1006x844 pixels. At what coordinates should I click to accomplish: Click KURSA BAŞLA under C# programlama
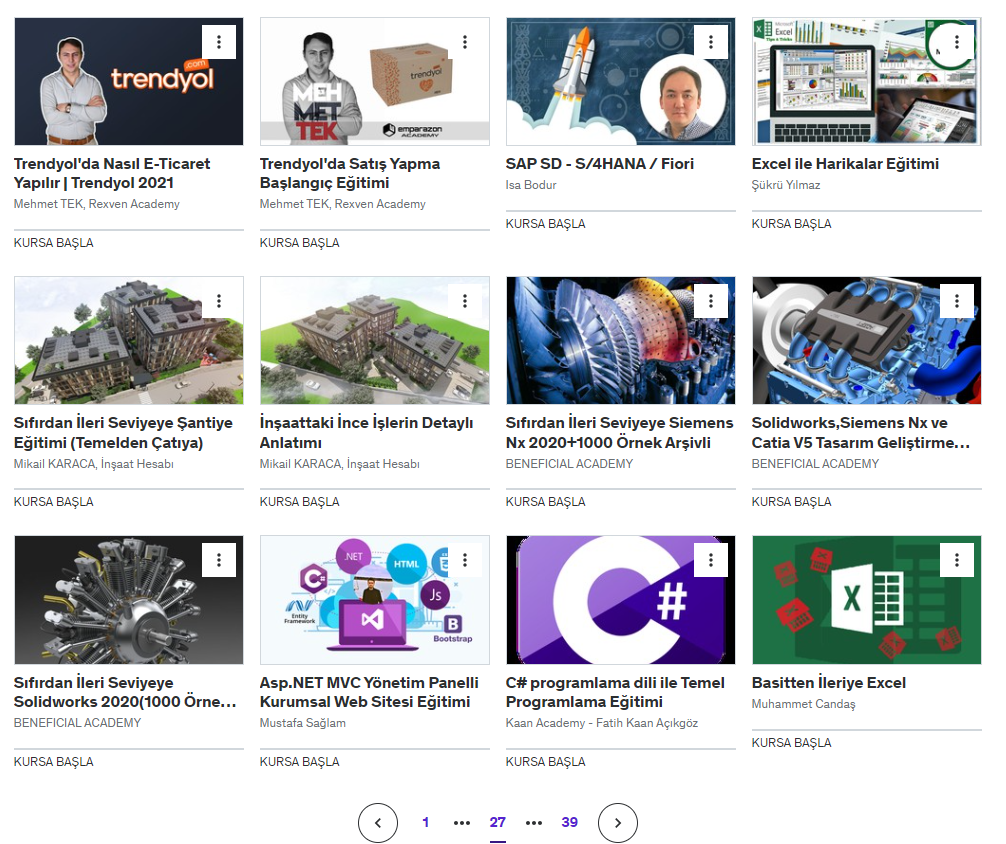(545, 762)
